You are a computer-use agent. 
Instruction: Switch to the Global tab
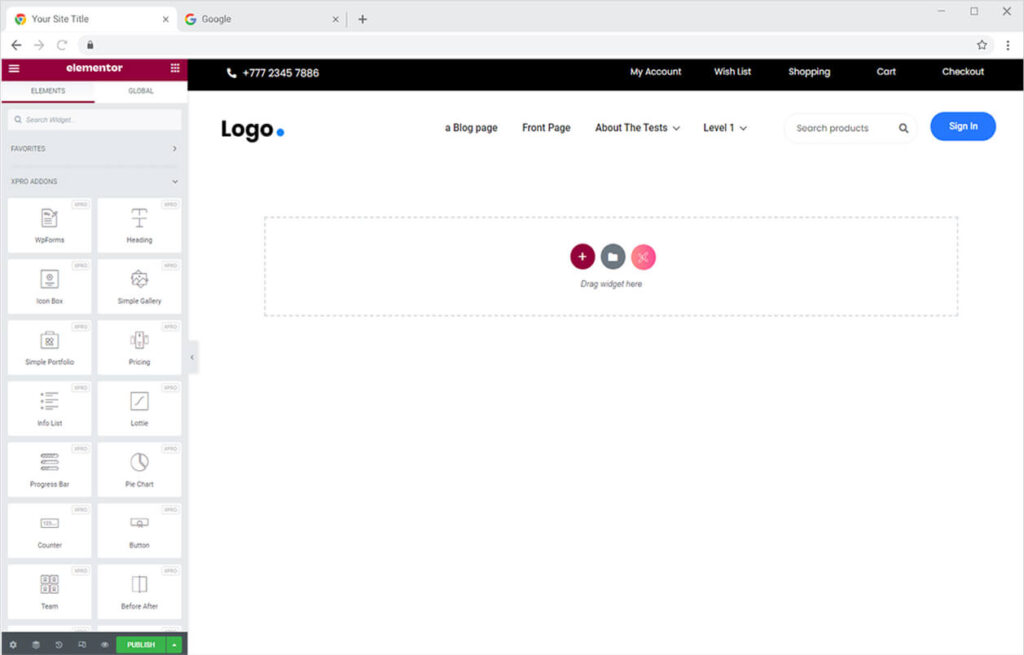141,91
